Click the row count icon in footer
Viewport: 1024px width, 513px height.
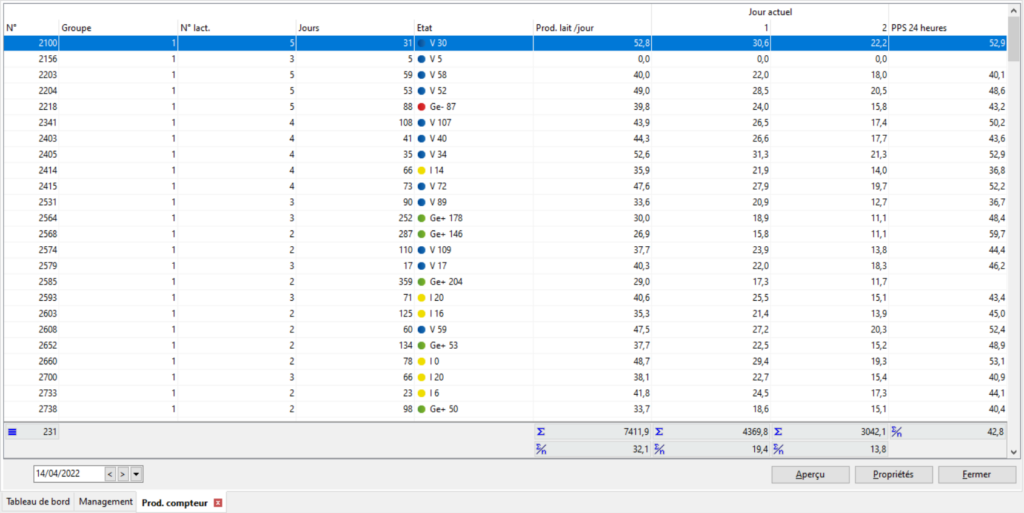(x=12, y=432)
